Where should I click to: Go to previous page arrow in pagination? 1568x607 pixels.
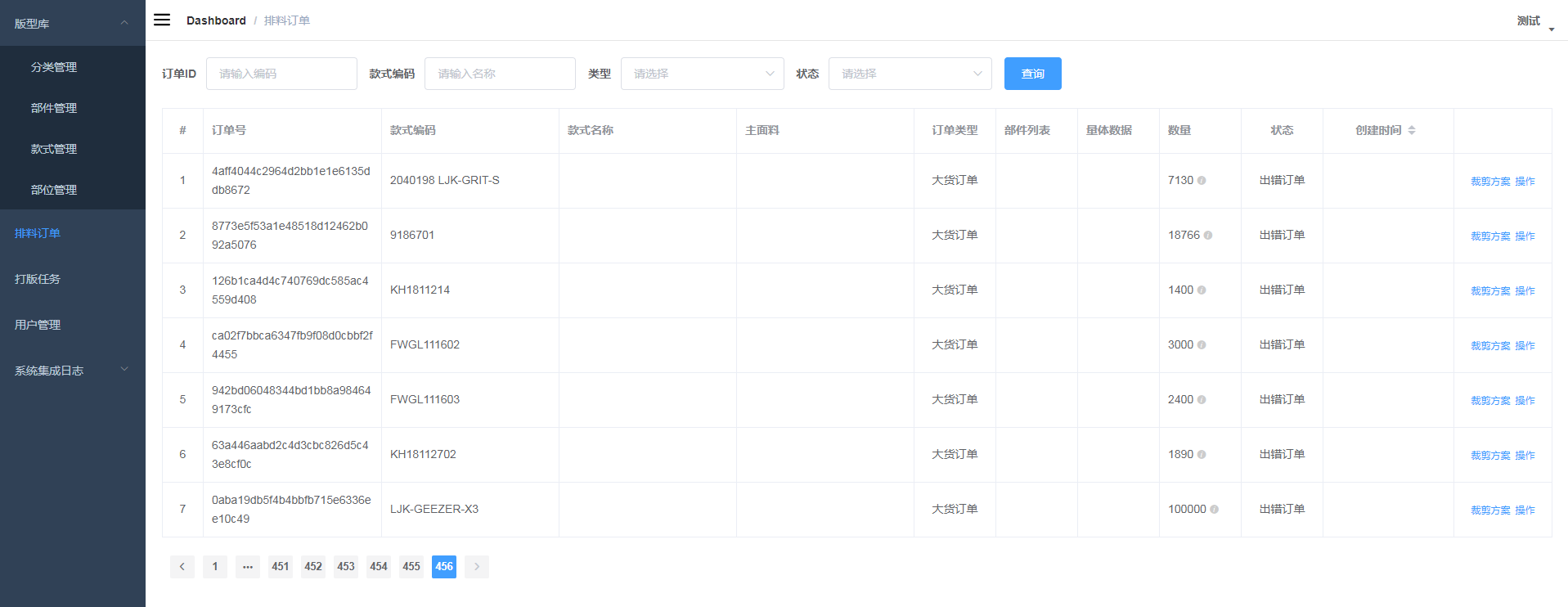click(x=182, y=567)
